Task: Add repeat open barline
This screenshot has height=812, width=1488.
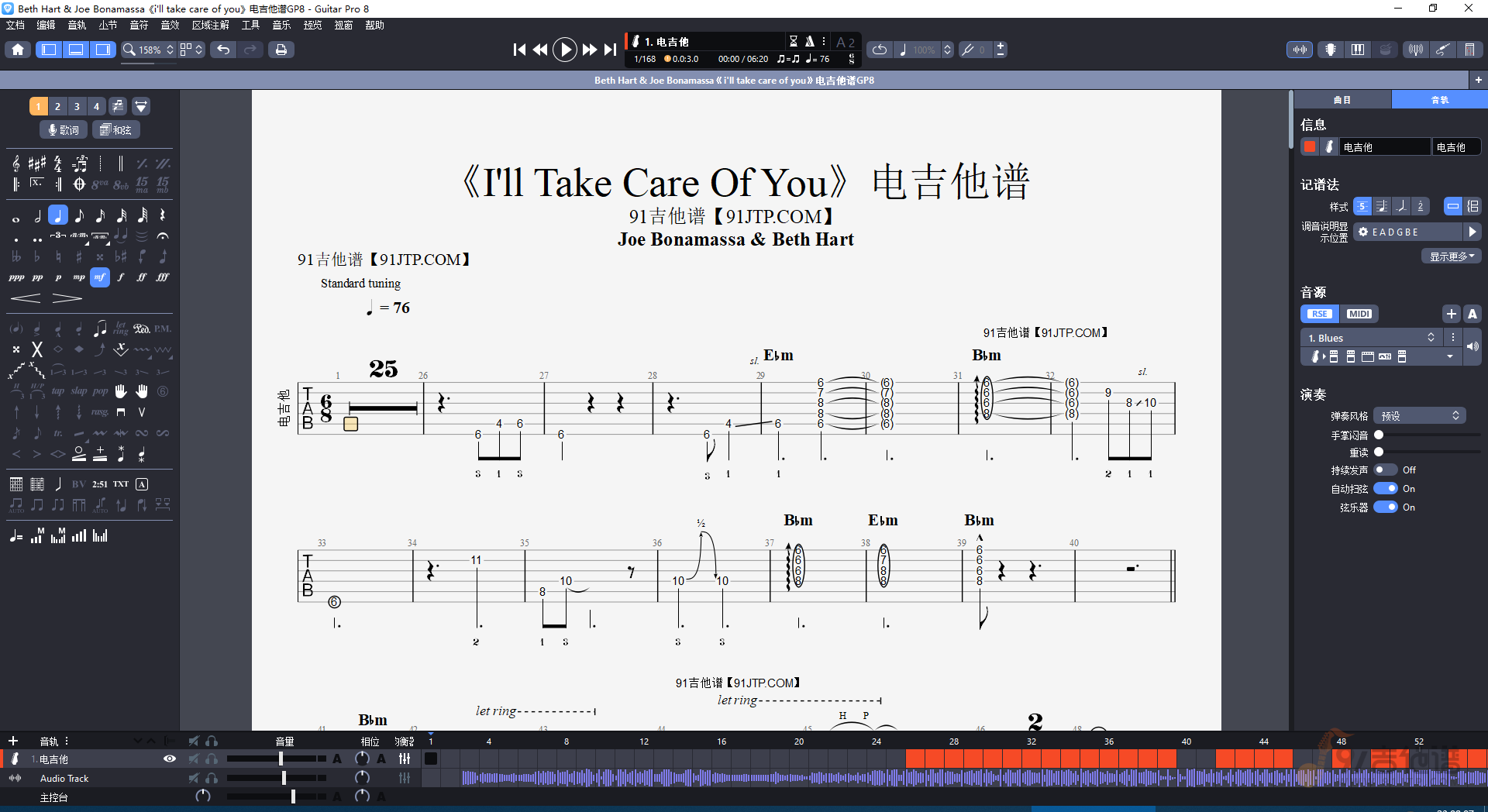Action: point(16,184)
